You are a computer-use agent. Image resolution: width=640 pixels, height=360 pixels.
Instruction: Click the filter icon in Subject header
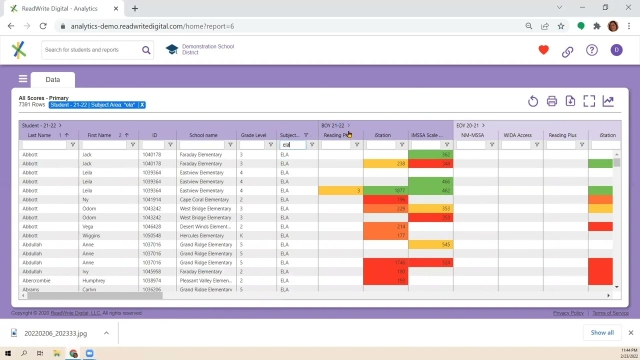pos(306,135)
